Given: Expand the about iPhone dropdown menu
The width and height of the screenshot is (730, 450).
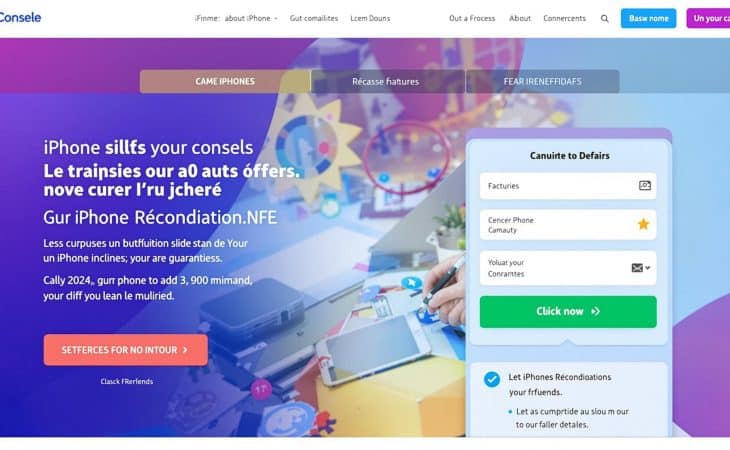Looking at the screenshot, I should 251,19.
